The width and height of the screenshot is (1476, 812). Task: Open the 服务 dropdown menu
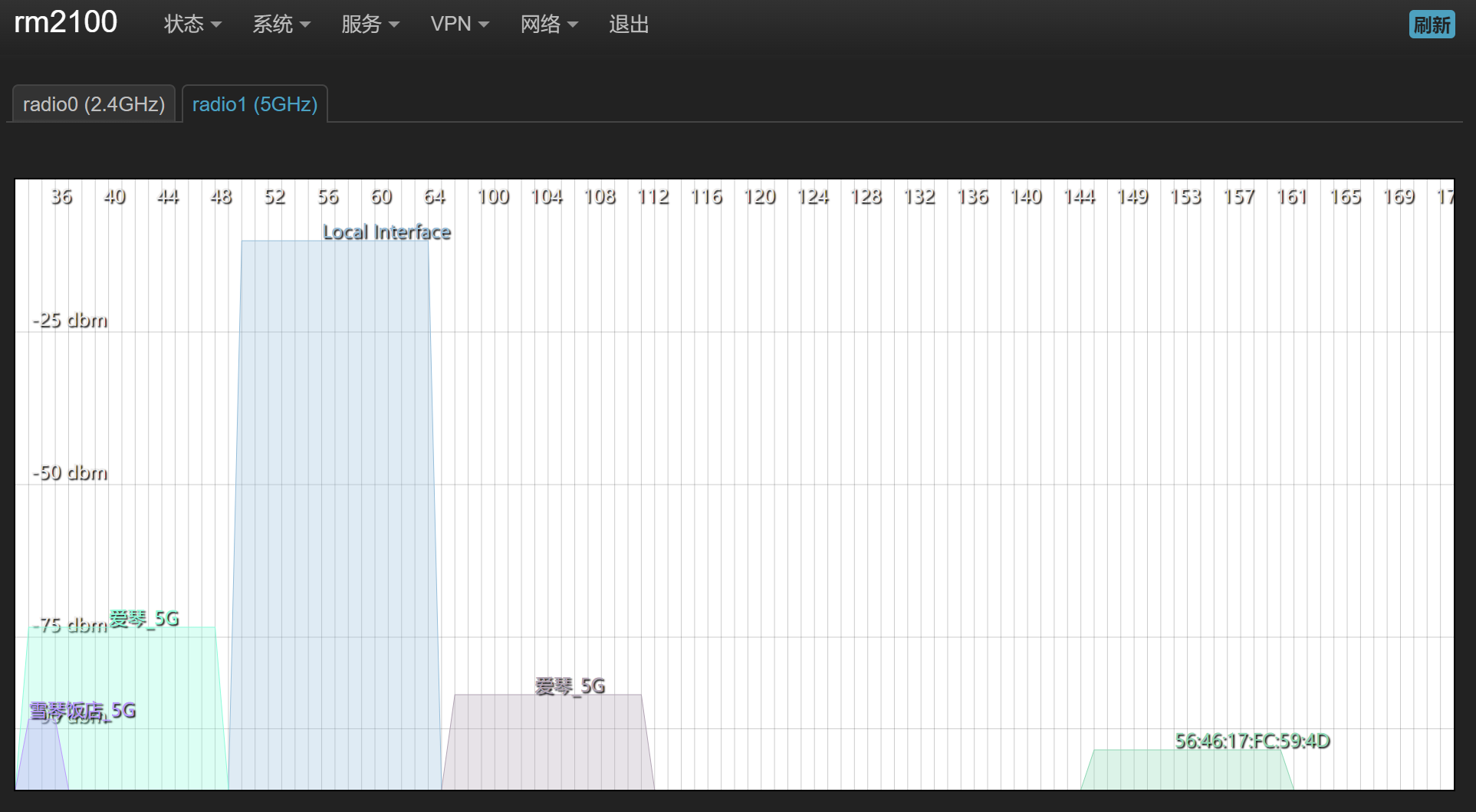[370, 25]
